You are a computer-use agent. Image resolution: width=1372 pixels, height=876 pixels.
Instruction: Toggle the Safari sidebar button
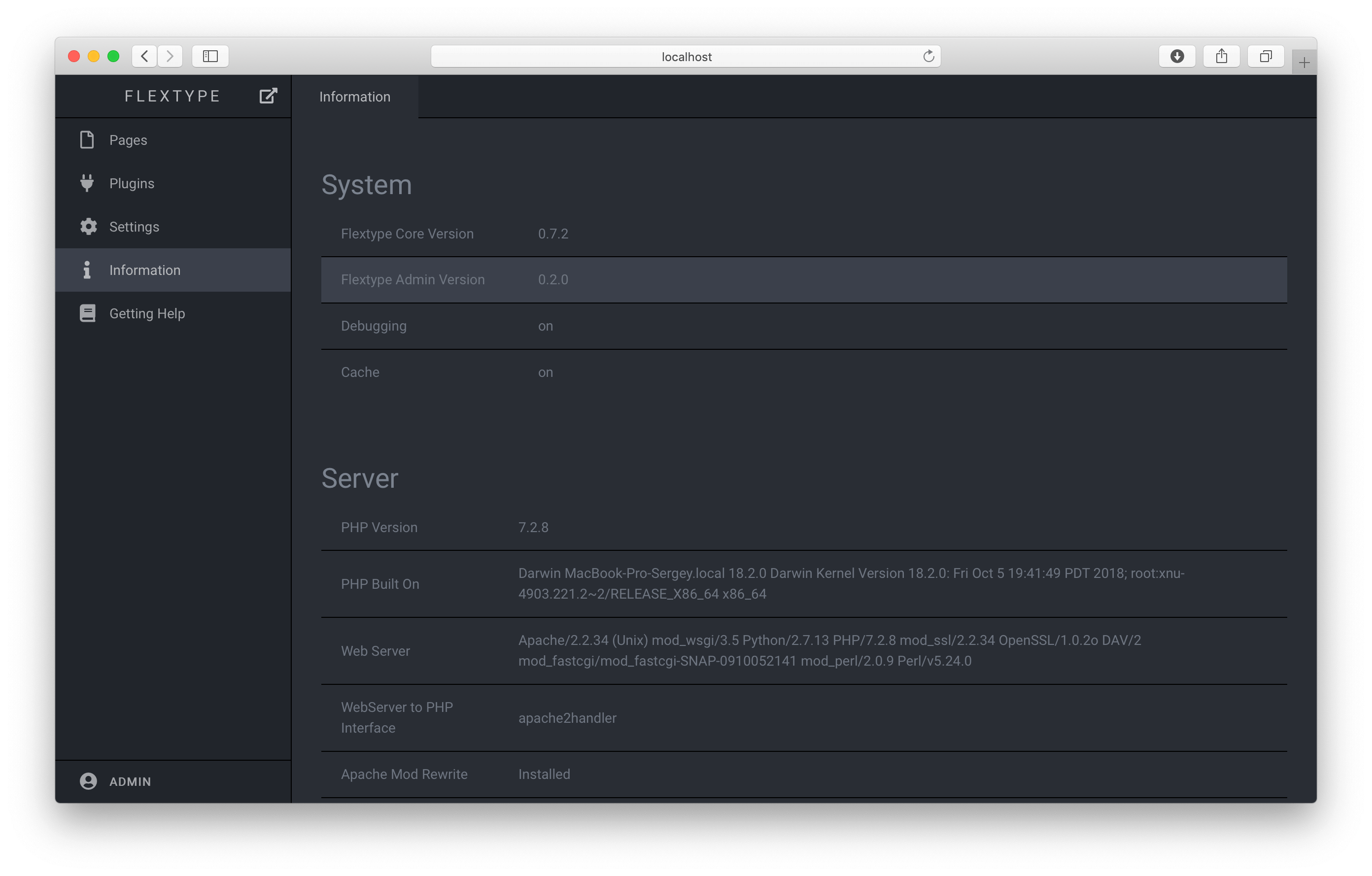pos(210,56)
